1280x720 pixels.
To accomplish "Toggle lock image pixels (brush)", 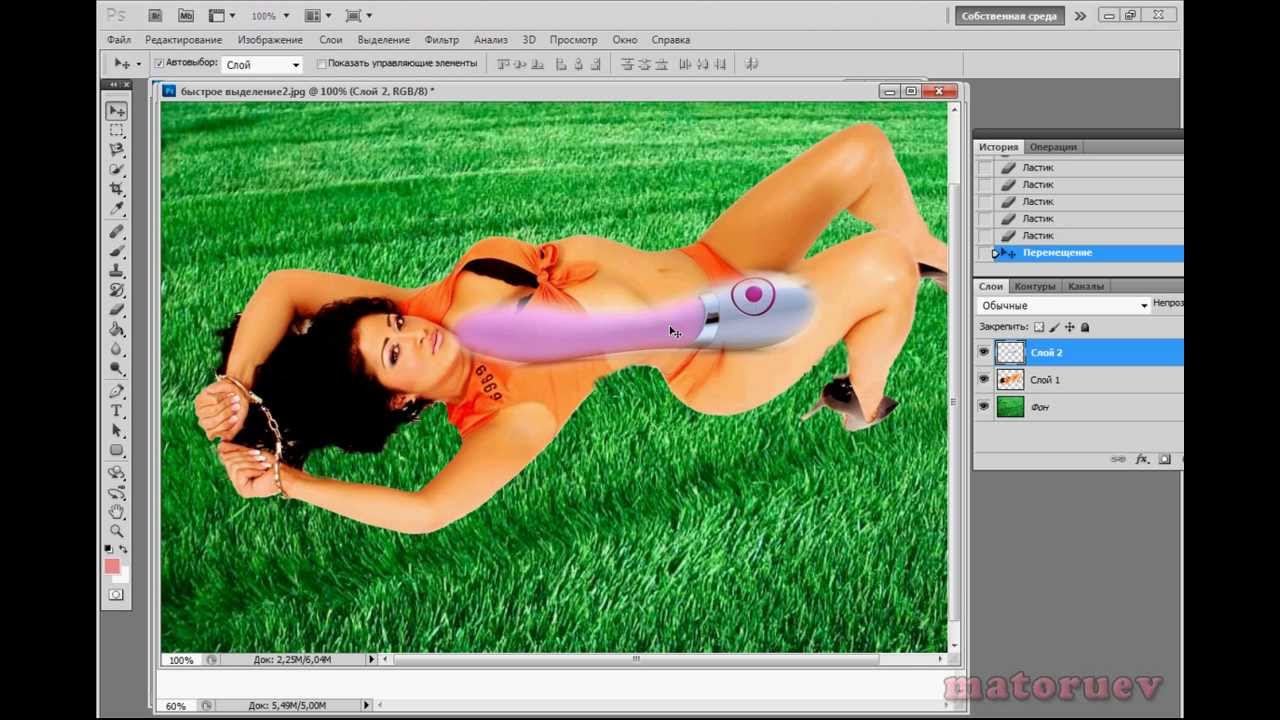I will tap(1054, 327).
